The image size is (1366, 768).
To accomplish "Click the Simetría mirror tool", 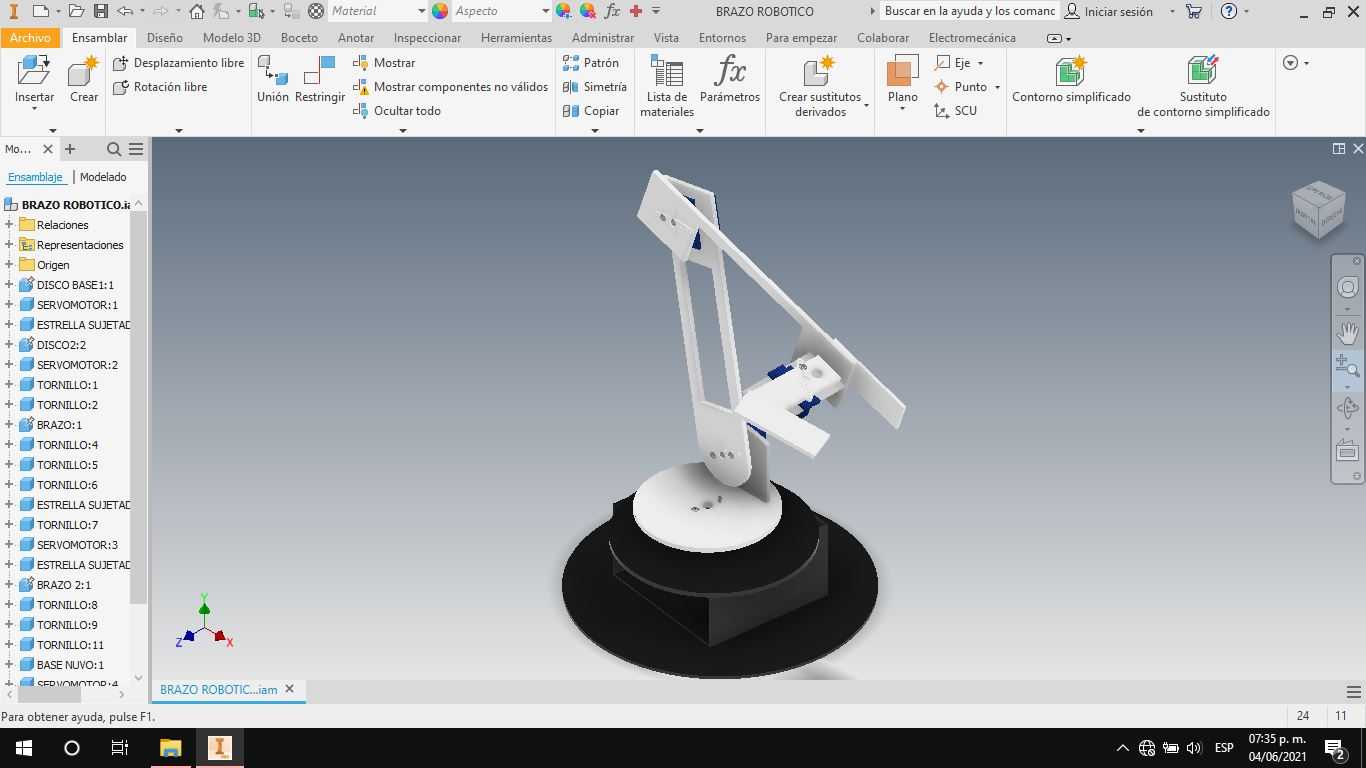I will (595, 87).
